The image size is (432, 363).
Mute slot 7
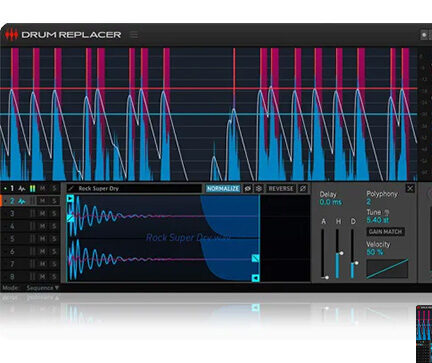[x=42, y=264]
